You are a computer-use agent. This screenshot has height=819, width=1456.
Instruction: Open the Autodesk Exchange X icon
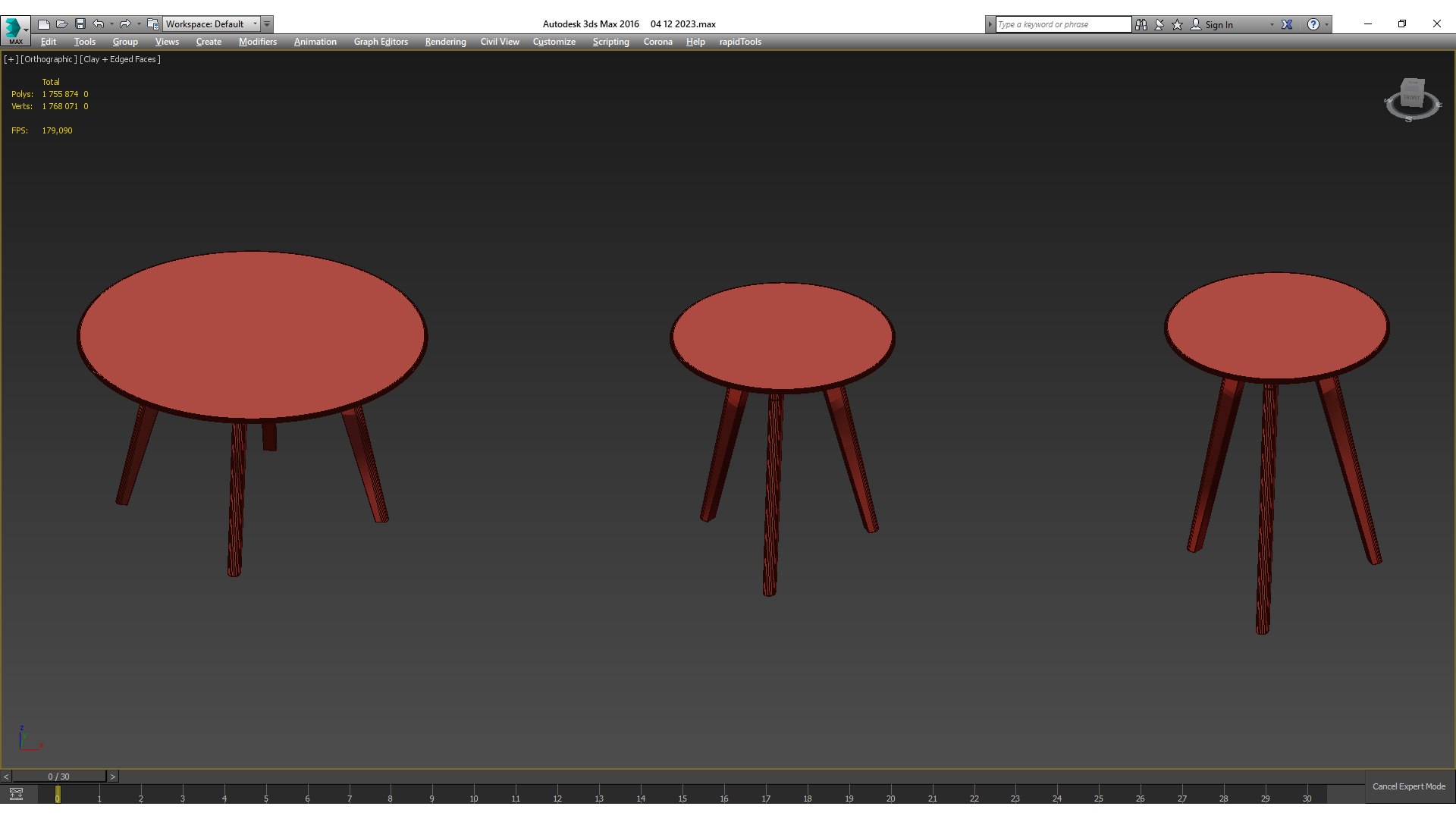(x=1287, y=24)
